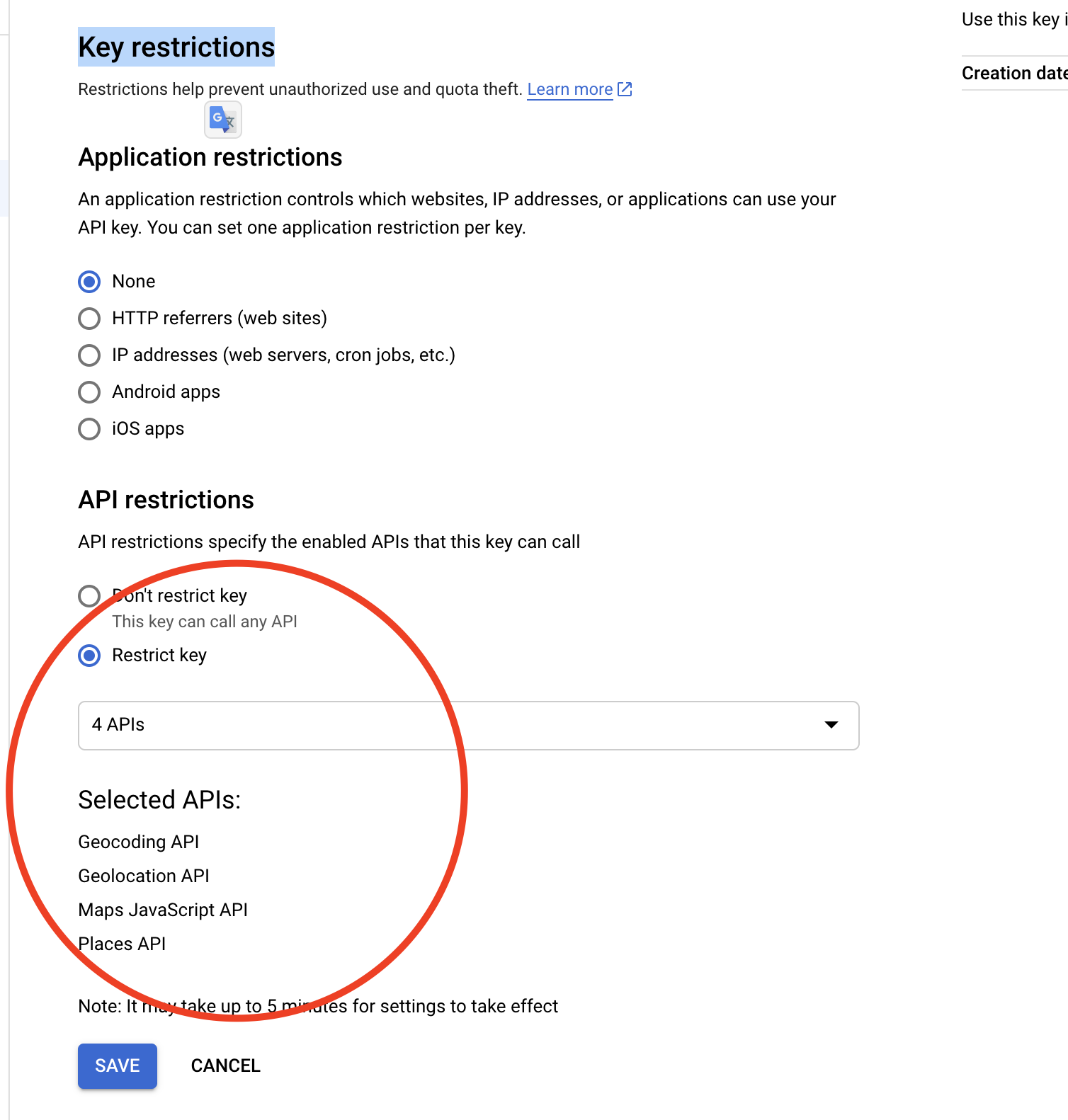Choose Don't restrict key option
This screenshot has width=1068, height=1120.
tap(89, 596)
